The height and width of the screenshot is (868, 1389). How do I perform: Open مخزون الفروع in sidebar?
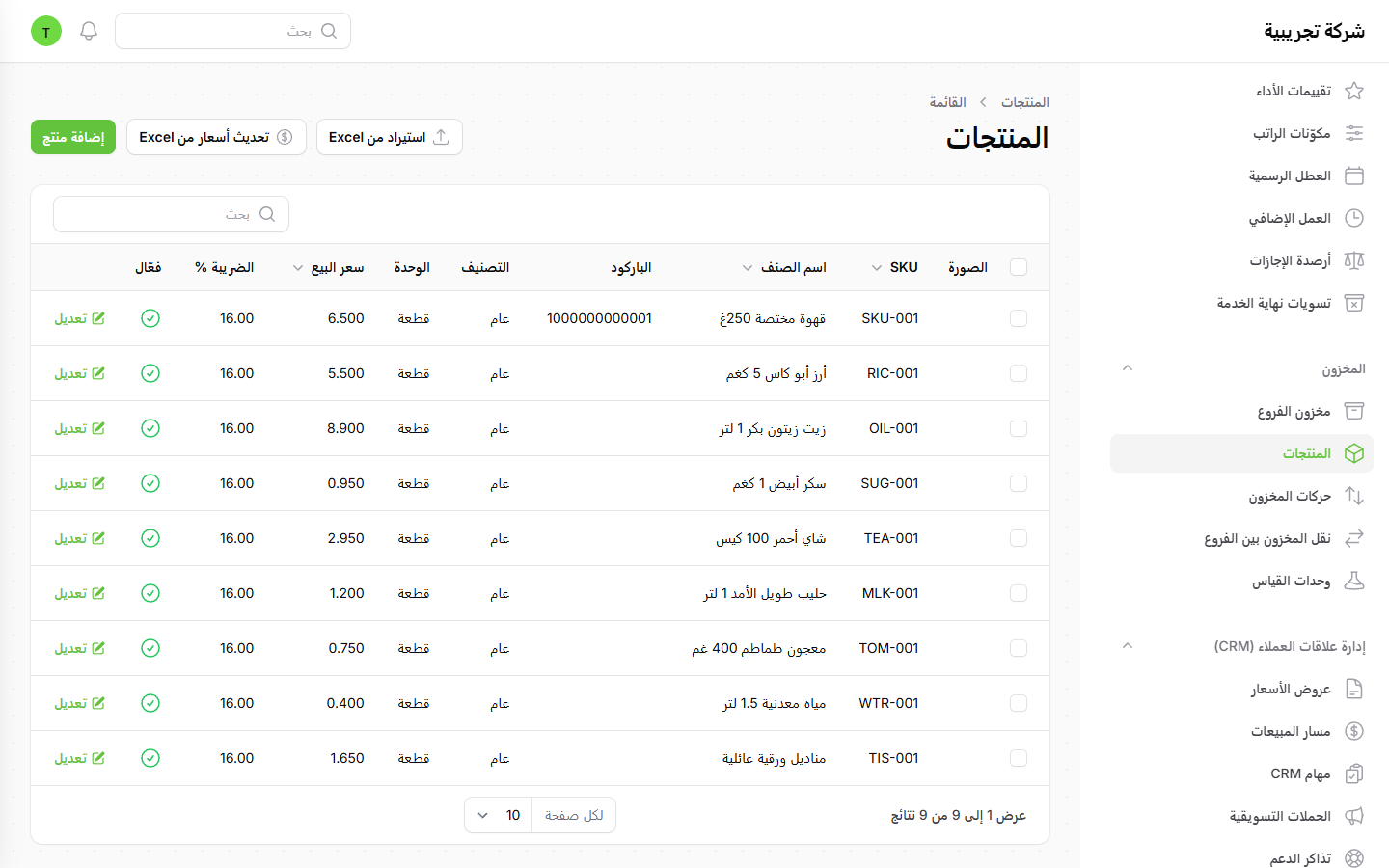tap(1241, 411)
